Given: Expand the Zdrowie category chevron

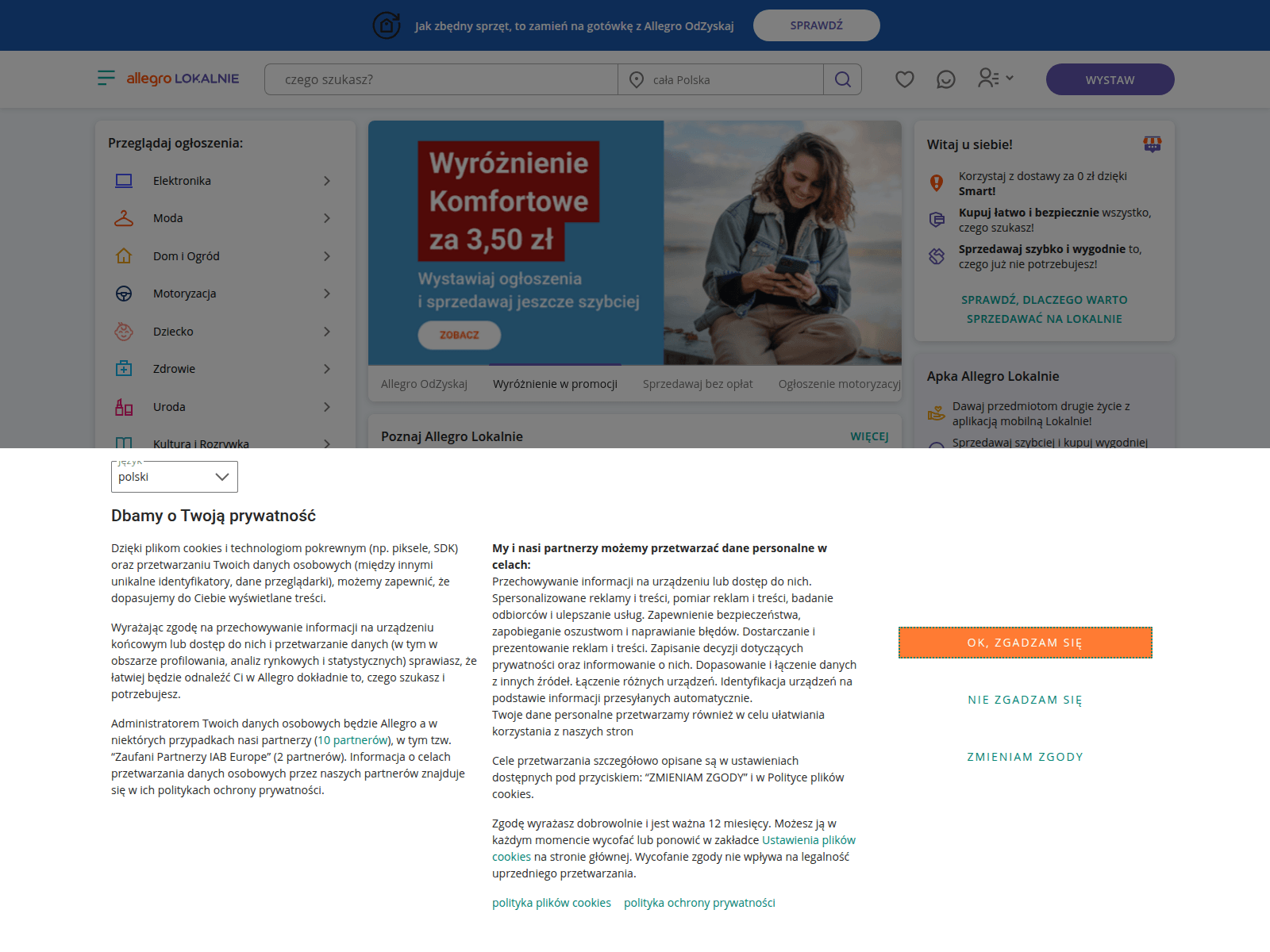Looking at the screenshot, I should coord(327,369).
